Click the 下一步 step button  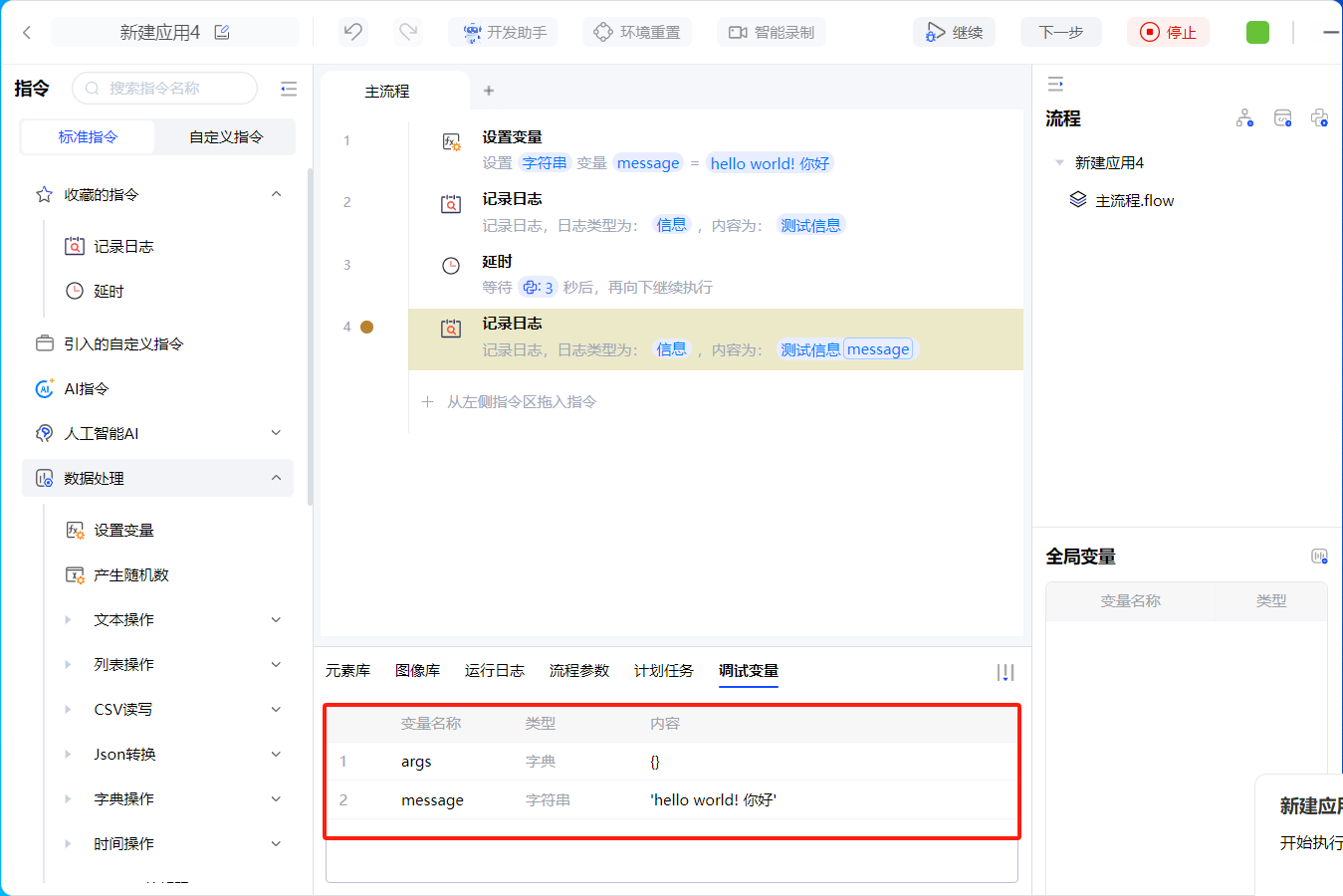[x=1060, y=32]
